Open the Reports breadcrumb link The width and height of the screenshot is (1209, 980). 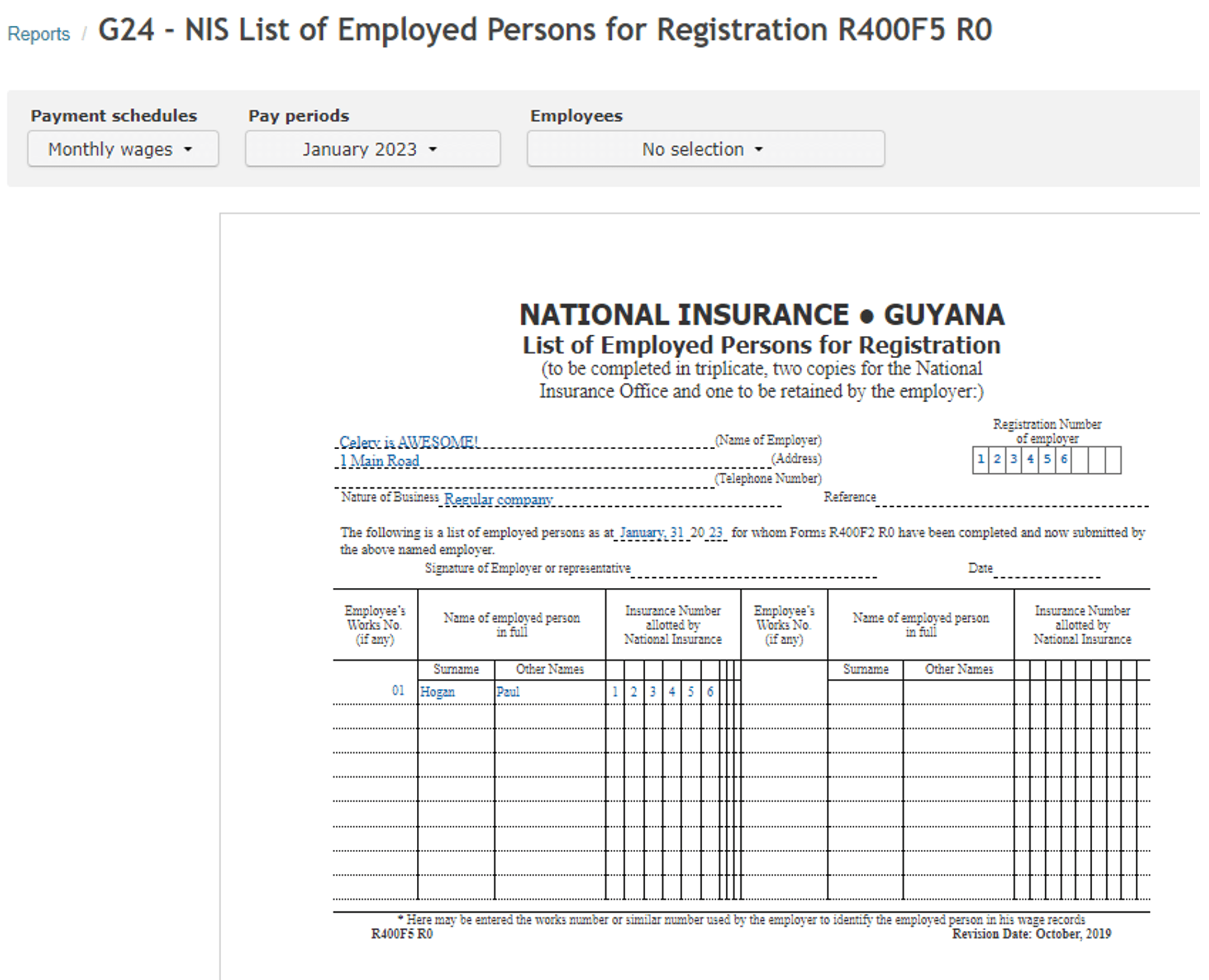39,34
